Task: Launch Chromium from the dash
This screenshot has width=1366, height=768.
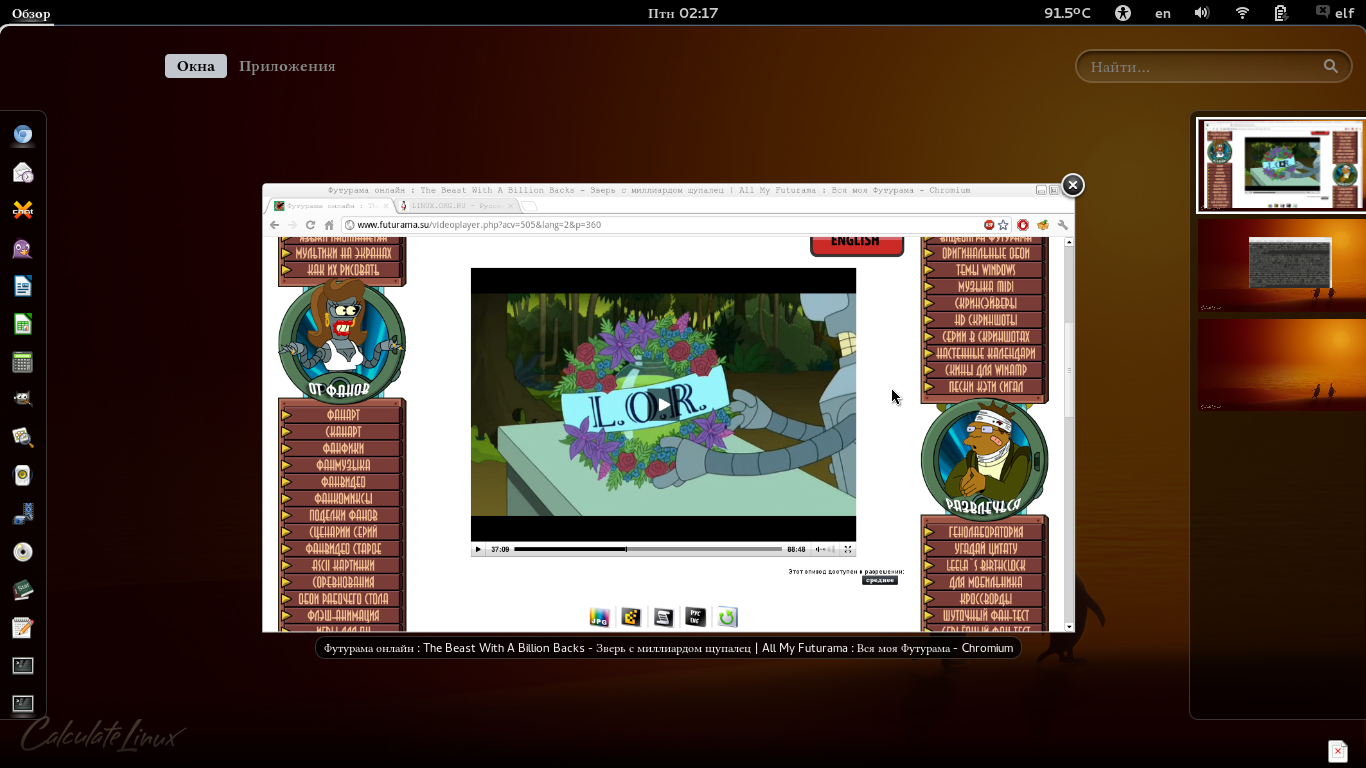Action: pyautogui.click(x=22, y=135)
